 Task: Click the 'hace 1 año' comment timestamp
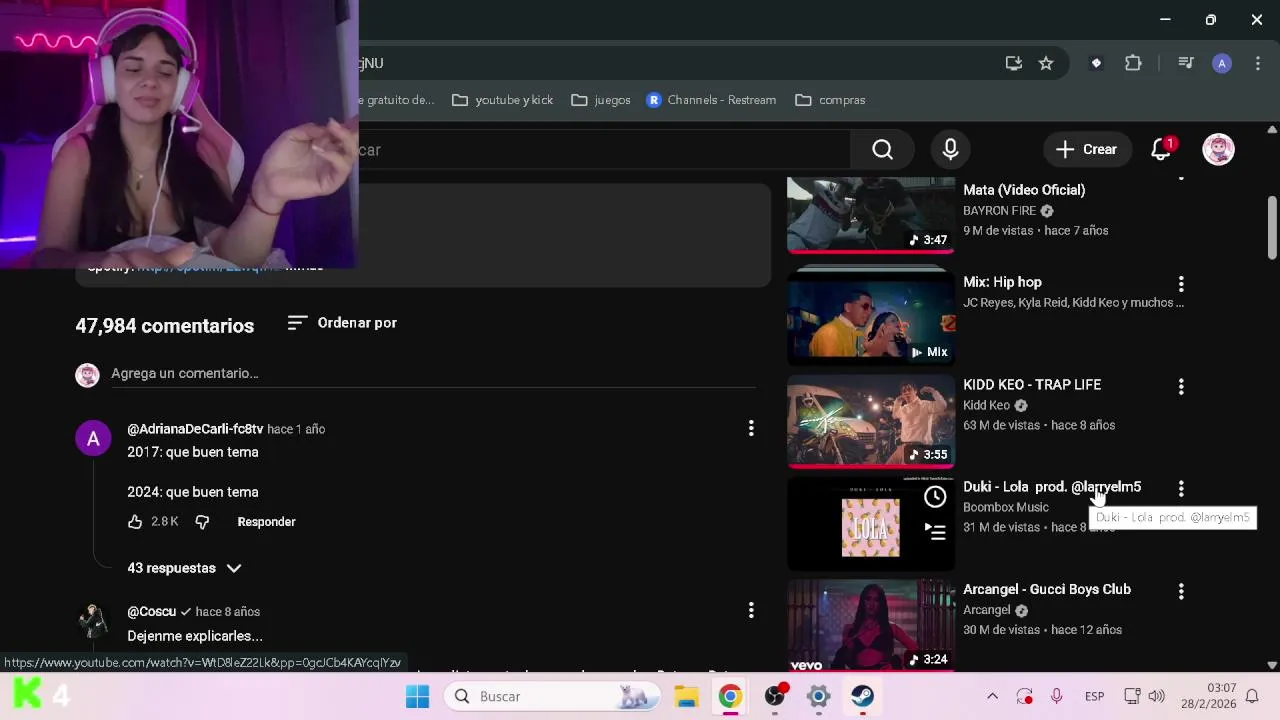[x=296, y=429]
